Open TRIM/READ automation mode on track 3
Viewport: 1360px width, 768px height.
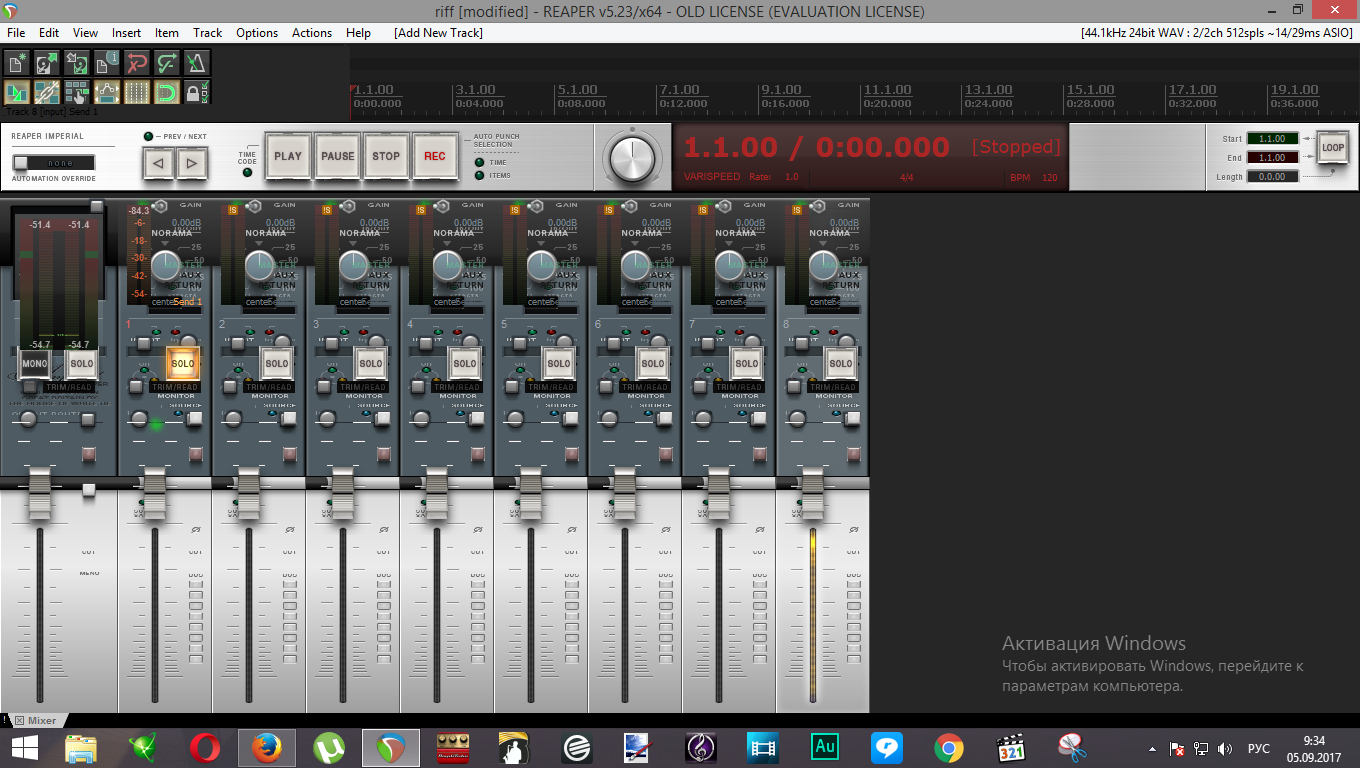click(364, 387)
